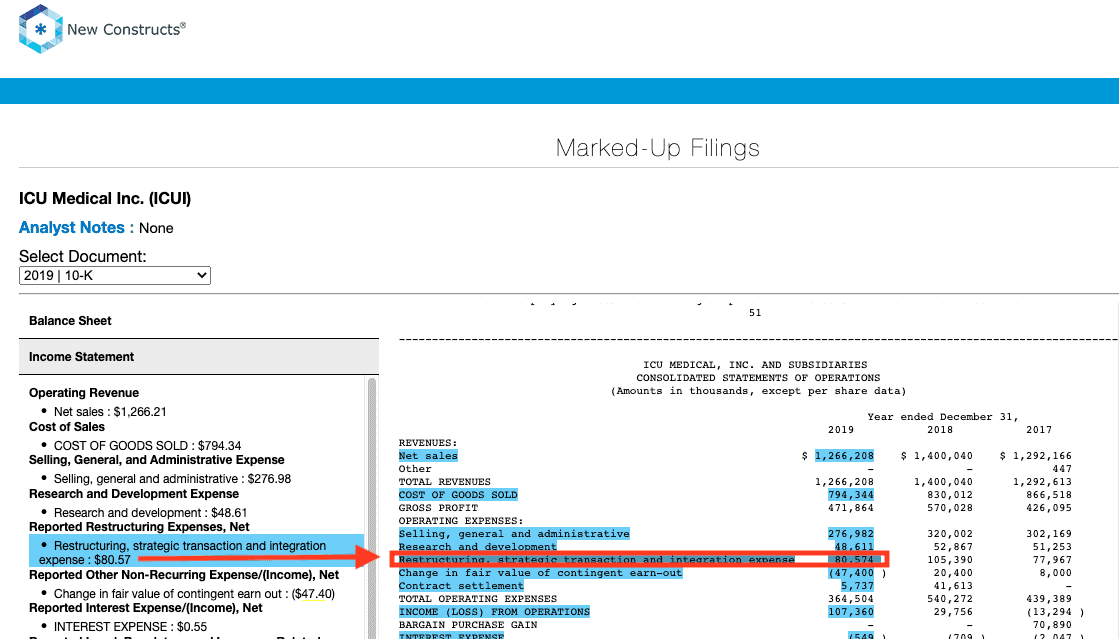Click highlighted 276,982 value in filing
The width and height of the screenshot is (1119, 639).
pyautogui.click(x=851, y=534)
